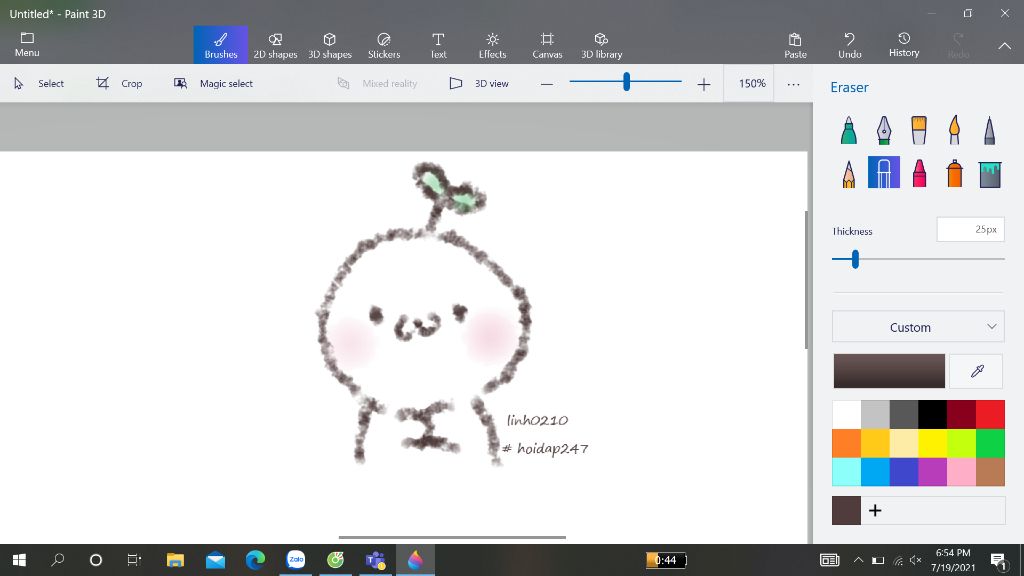1024x576 pixels.
Task: Open the 2D shapes tab
Action: point(275,45)
